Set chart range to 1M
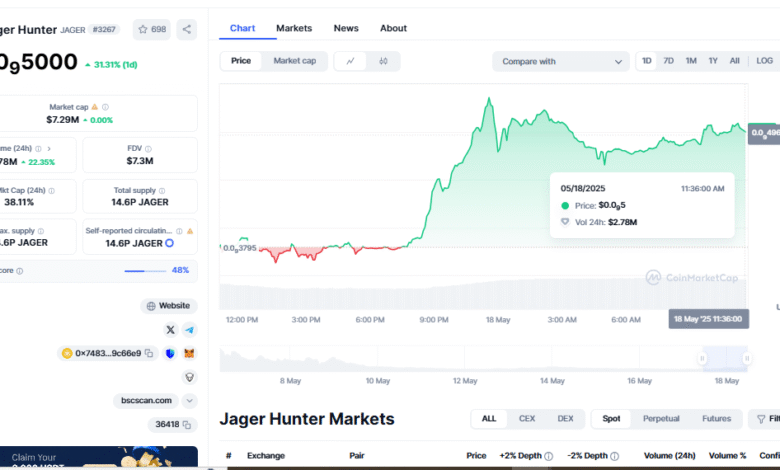The height and width of the screenshot is (470, 780). 691,61
